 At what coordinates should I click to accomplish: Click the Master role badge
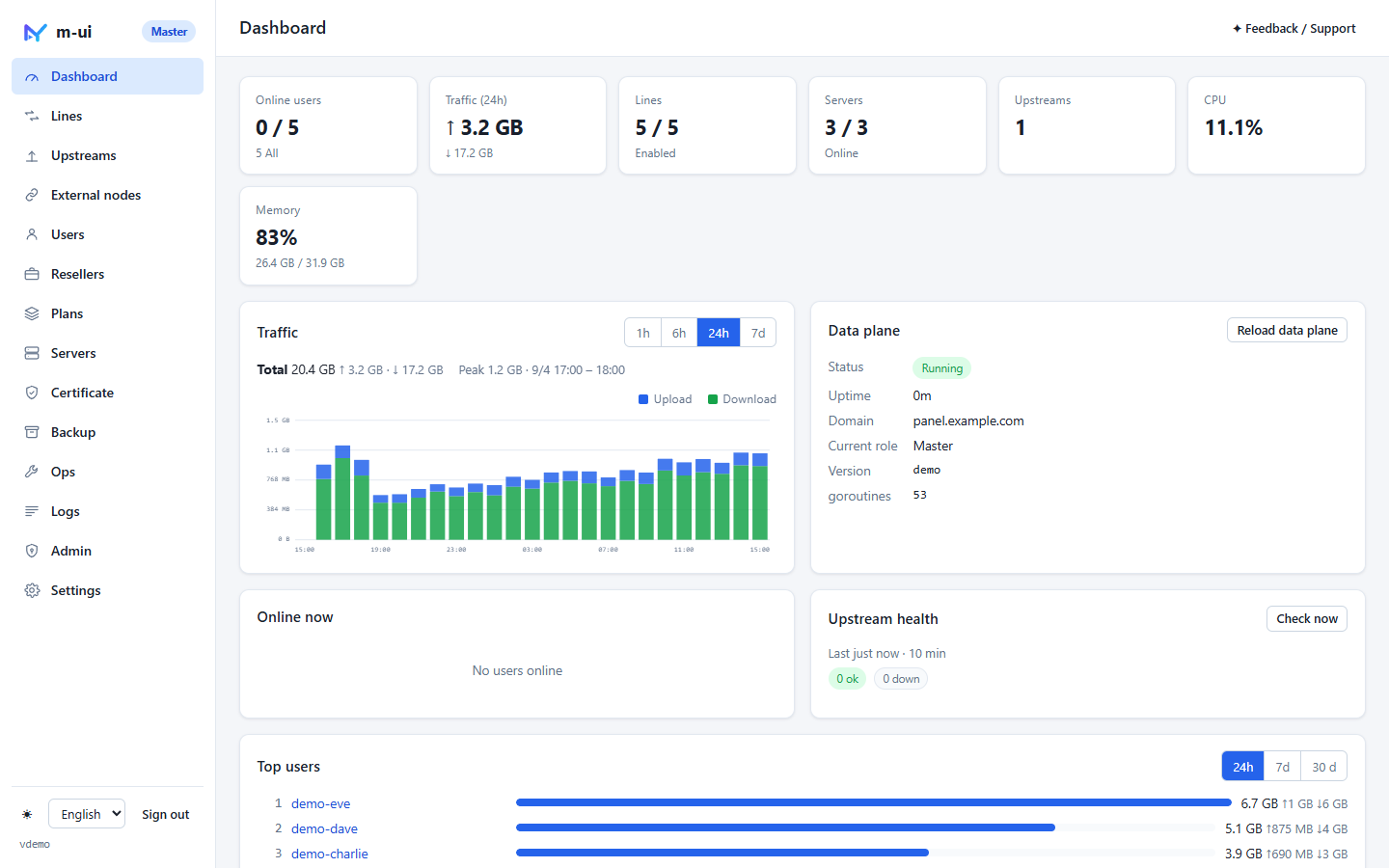pos(169,32)
